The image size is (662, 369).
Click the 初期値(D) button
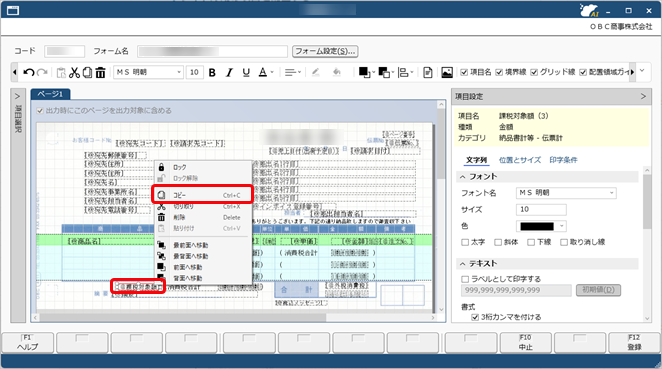click(598, 290)
